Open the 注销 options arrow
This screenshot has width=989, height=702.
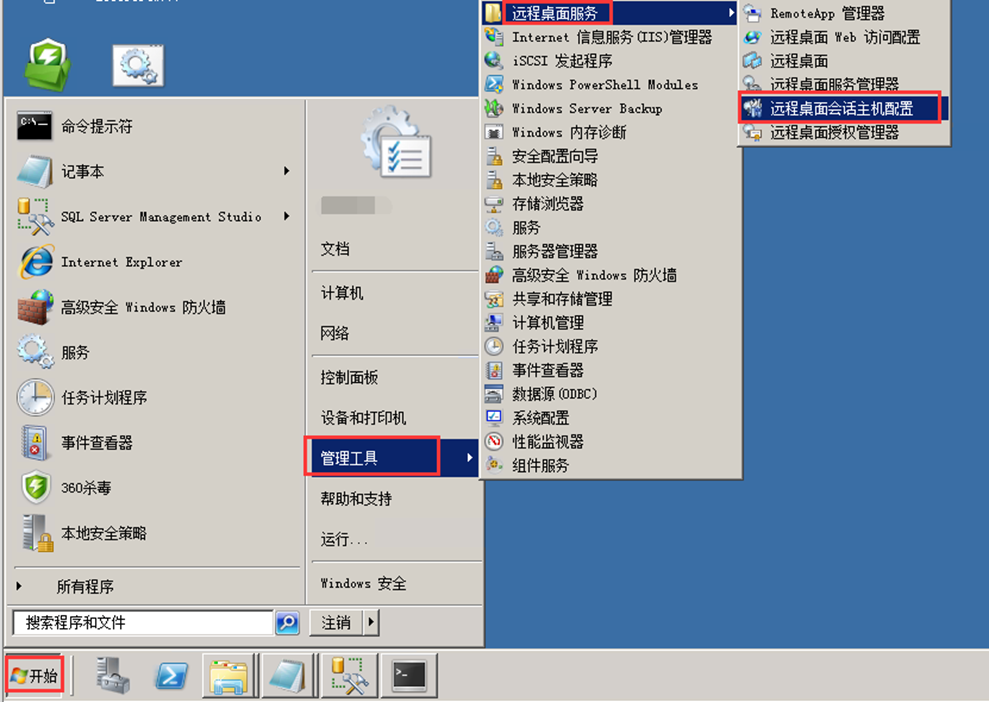[x=371, y=623]
